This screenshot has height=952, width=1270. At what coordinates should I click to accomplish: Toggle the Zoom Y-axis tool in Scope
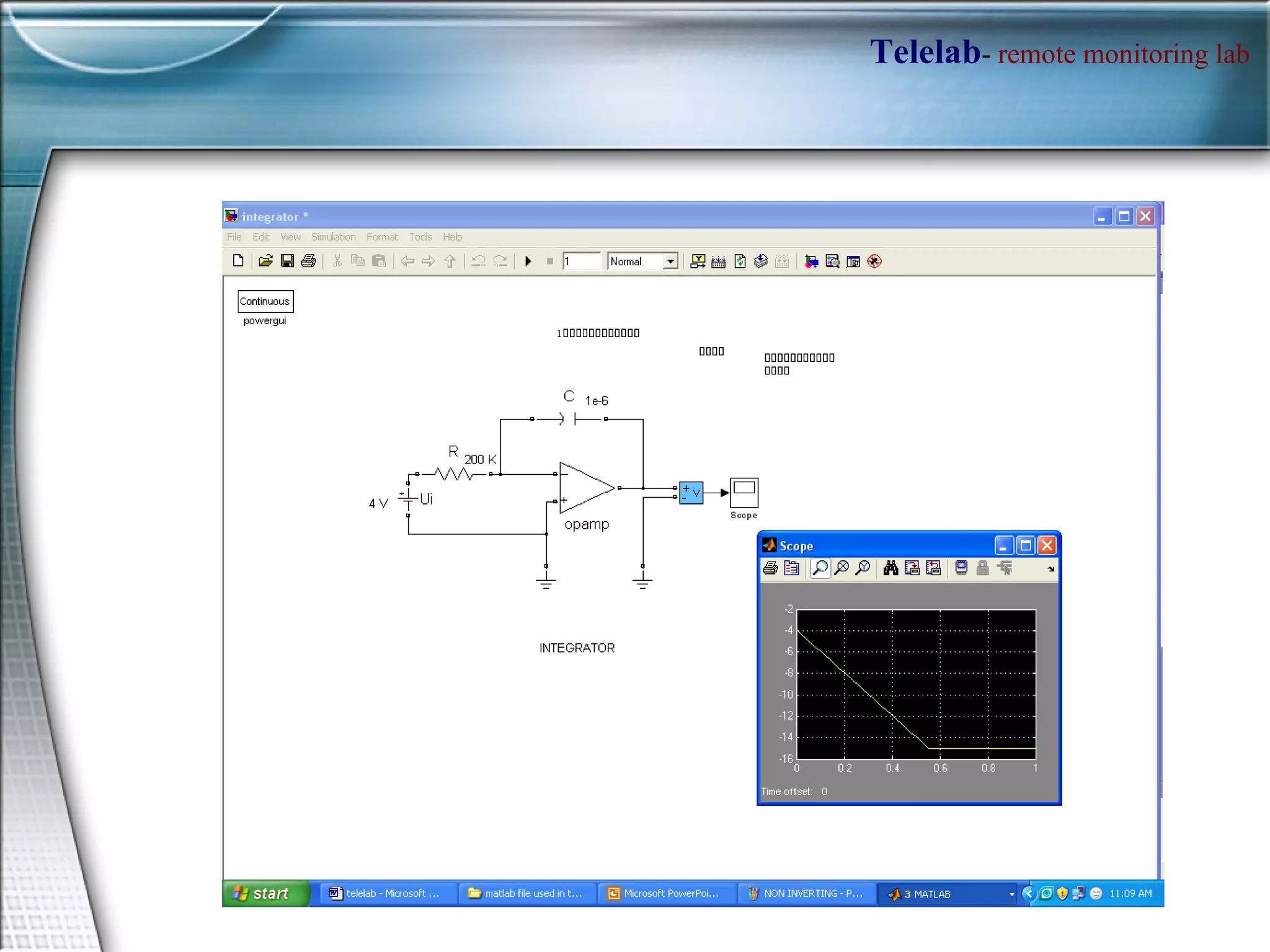click(x=863, y=568)
